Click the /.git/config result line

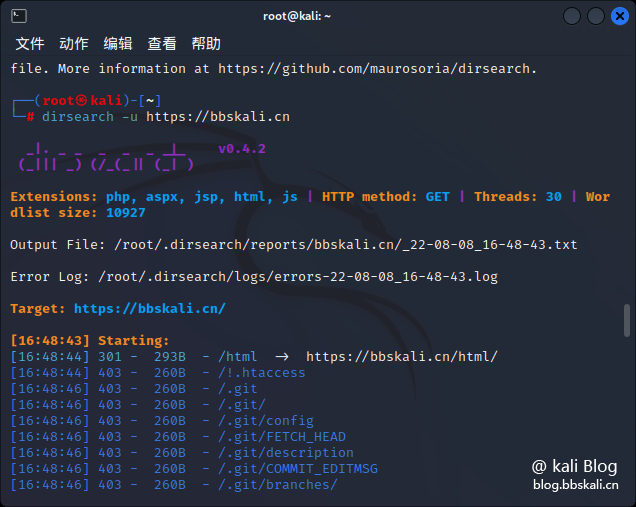[162, 421]
